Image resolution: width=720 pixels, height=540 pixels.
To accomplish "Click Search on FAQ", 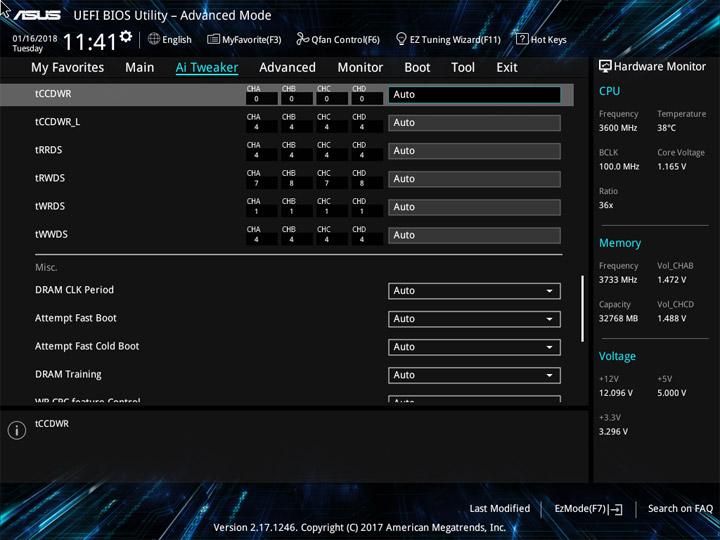I will click(x=680, y=509).
